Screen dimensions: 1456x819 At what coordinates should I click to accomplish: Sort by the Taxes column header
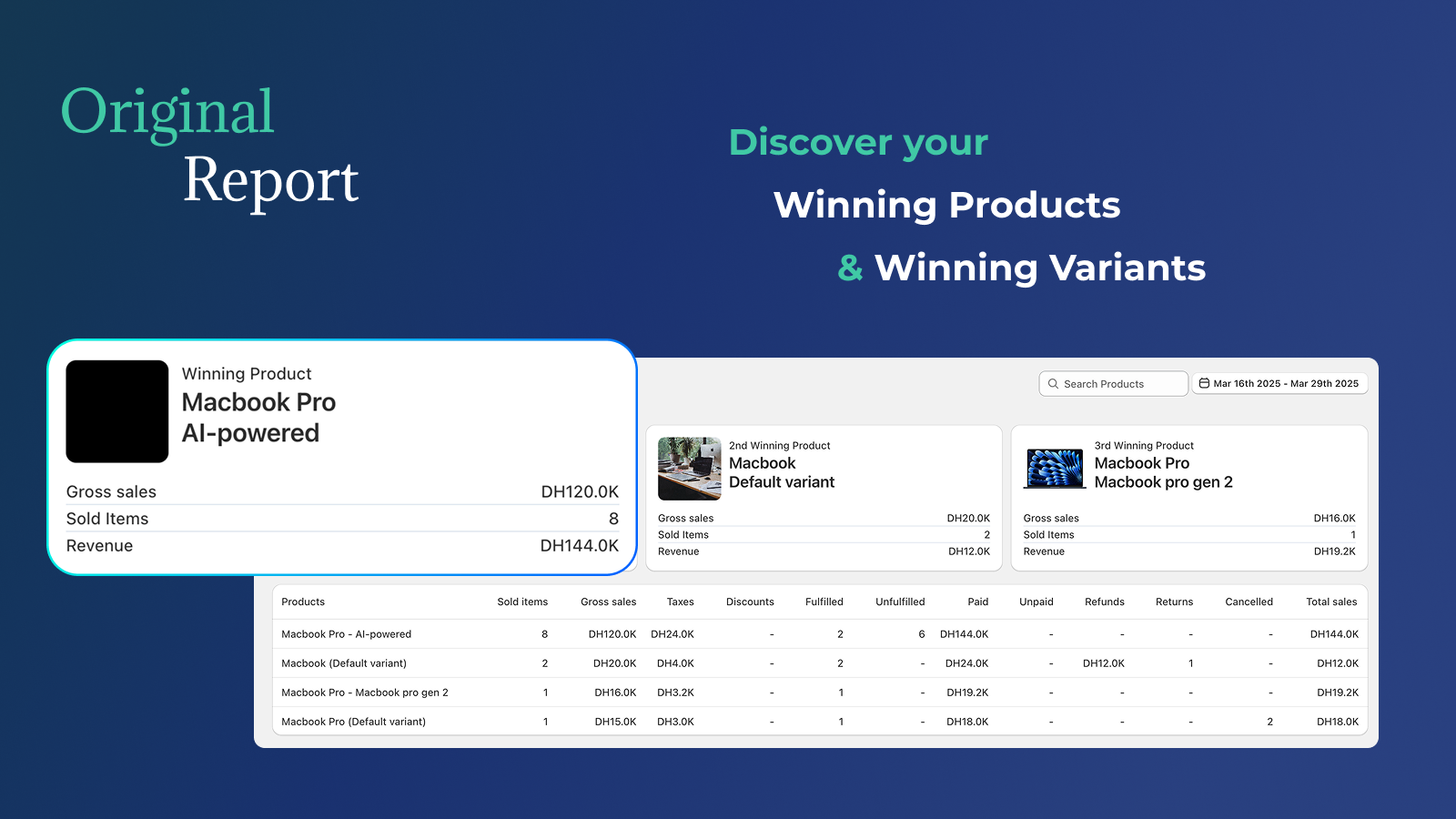click(680, 602)
